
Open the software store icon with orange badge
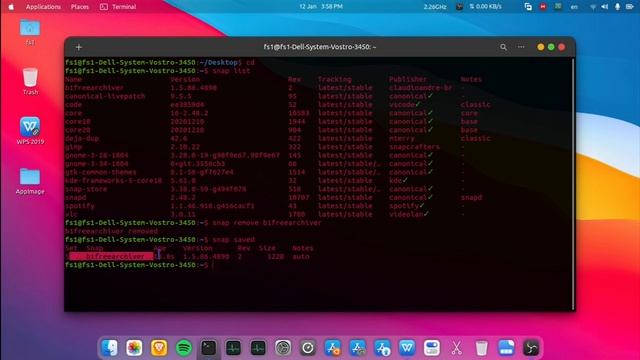333,348
